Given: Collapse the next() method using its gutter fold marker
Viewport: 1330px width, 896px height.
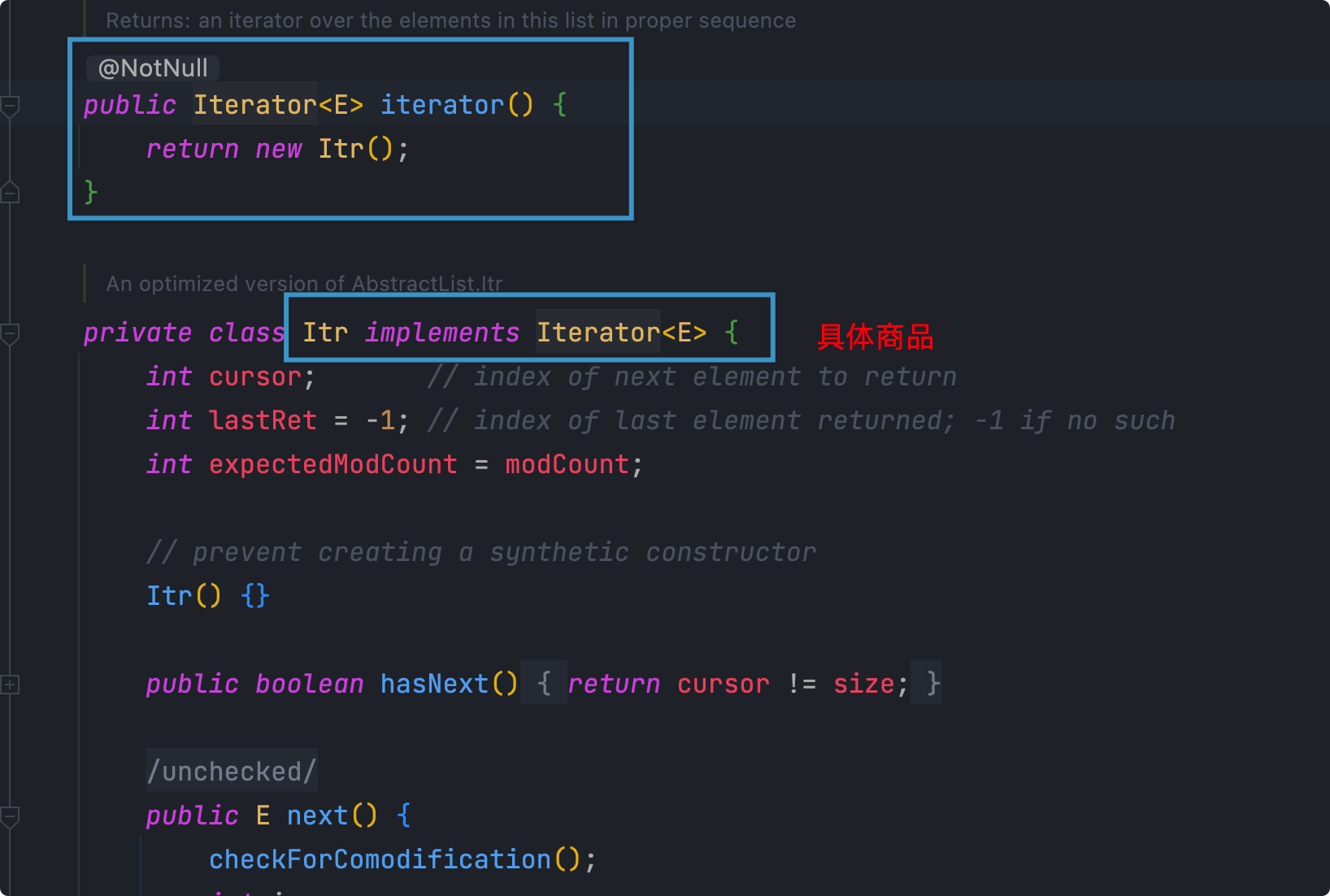Looking at the screenshot, I should point(10,816).
